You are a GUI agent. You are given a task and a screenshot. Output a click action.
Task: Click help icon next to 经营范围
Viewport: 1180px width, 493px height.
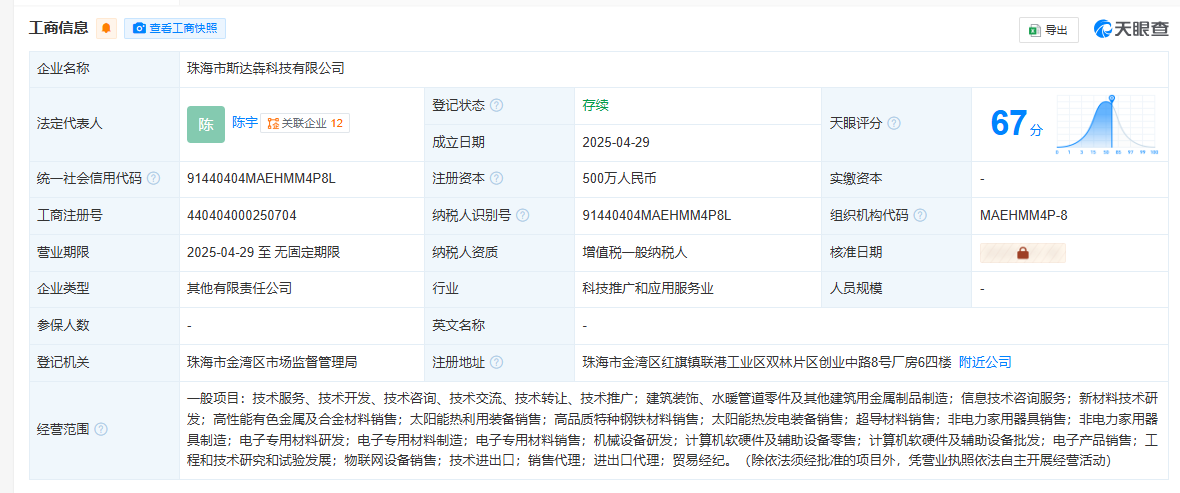coord(101,429)
